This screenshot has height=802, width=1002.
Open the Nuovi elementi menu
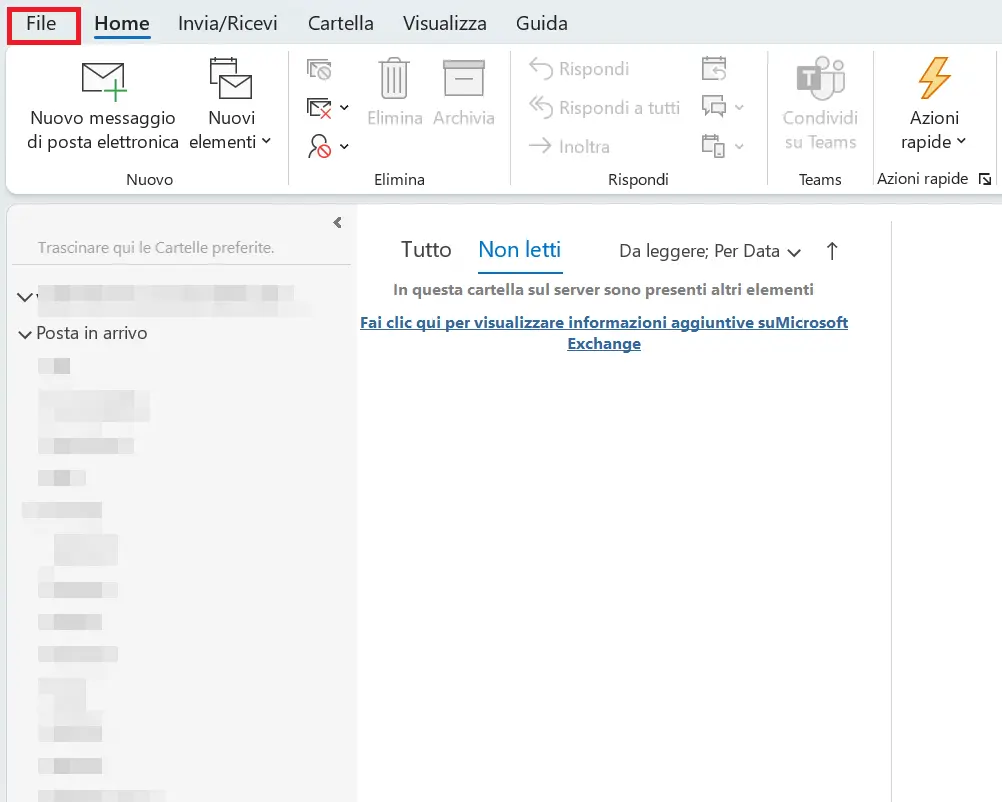tap(231, 105)
